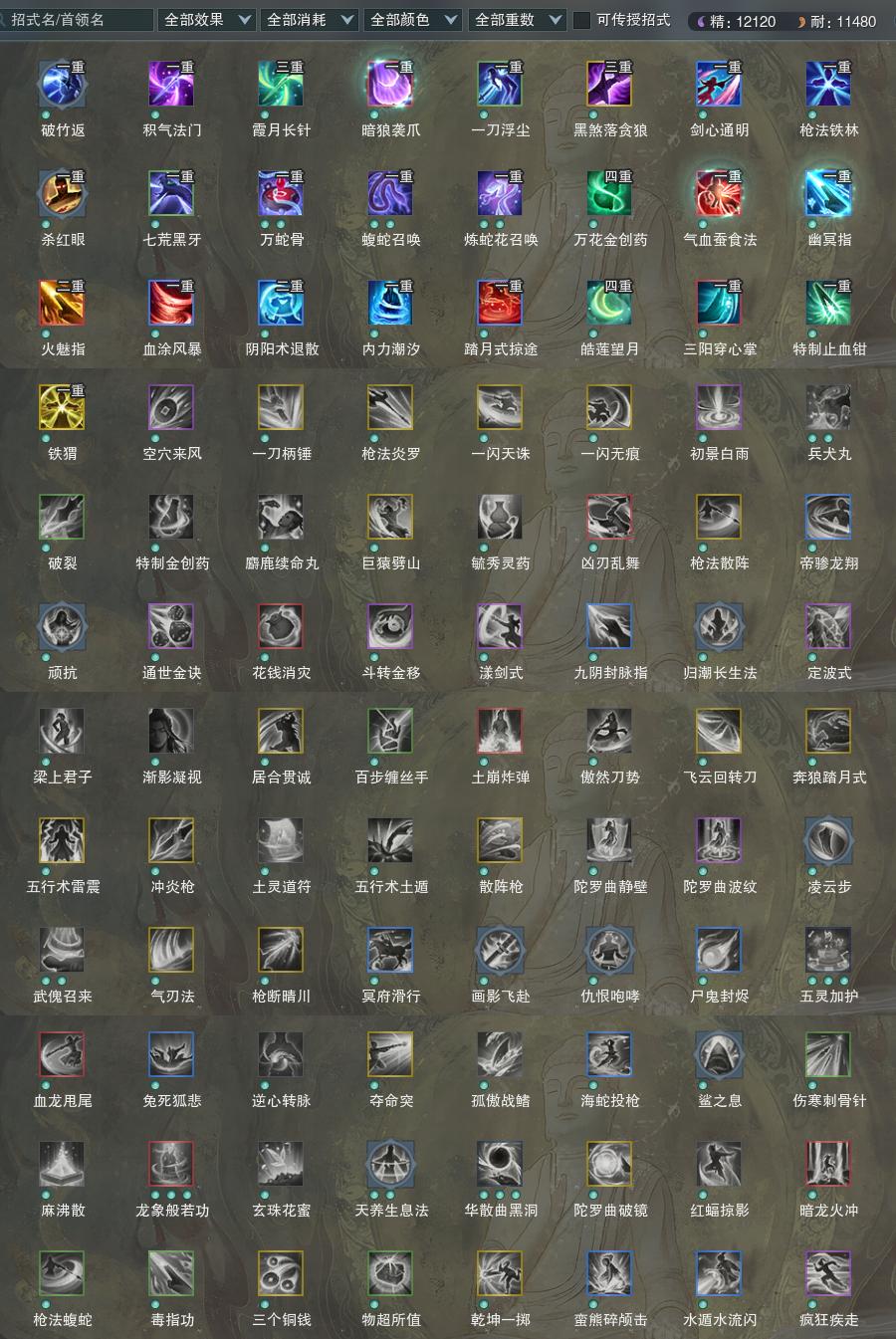Click the 霞月长针 skill icon
The width and height of the screenshot is (896, 1339).
pyautogui.click(x=281, y=84)
